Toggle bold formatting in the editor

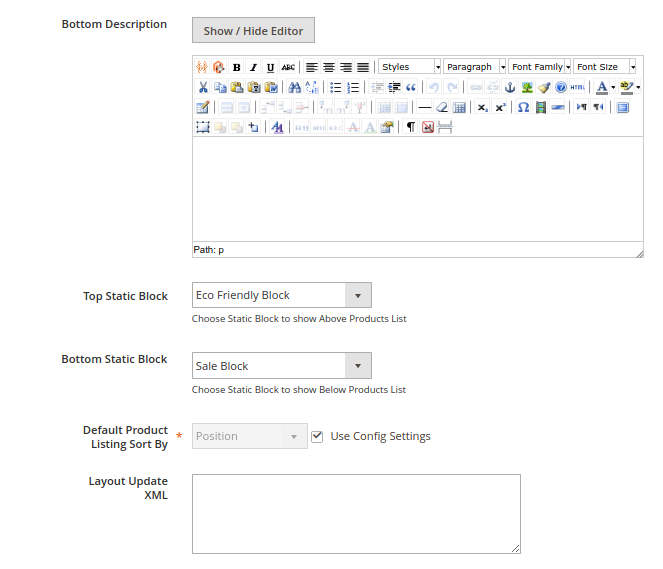point(236,67)
